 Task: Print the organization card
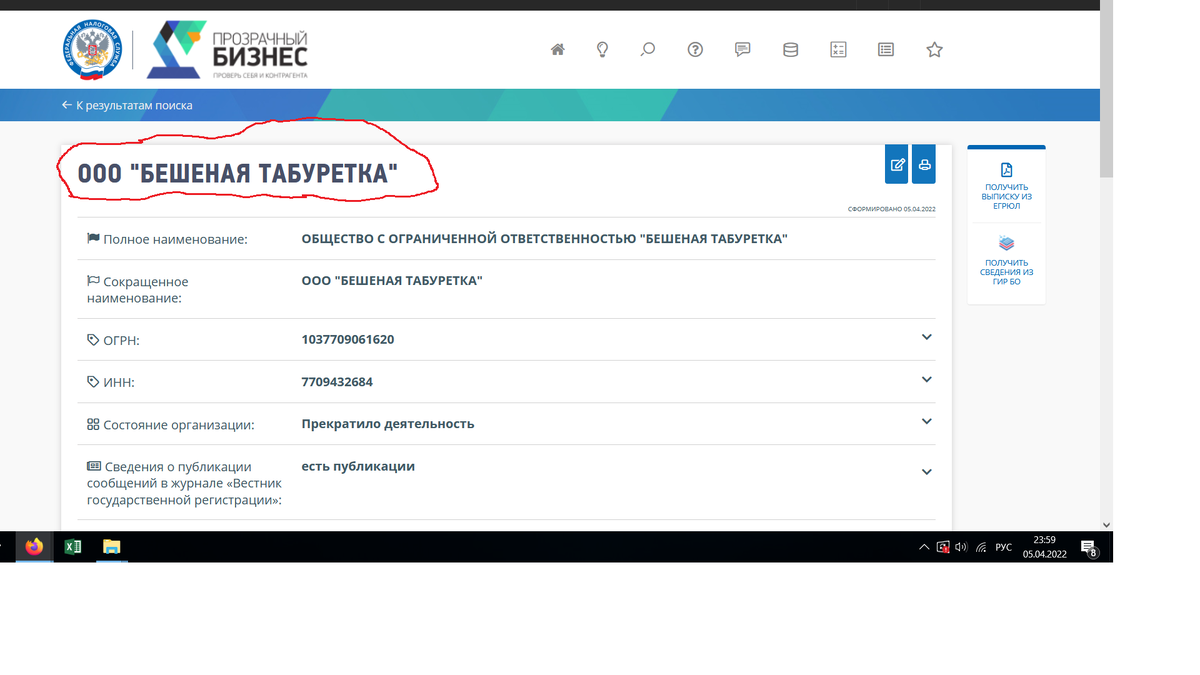924,164
